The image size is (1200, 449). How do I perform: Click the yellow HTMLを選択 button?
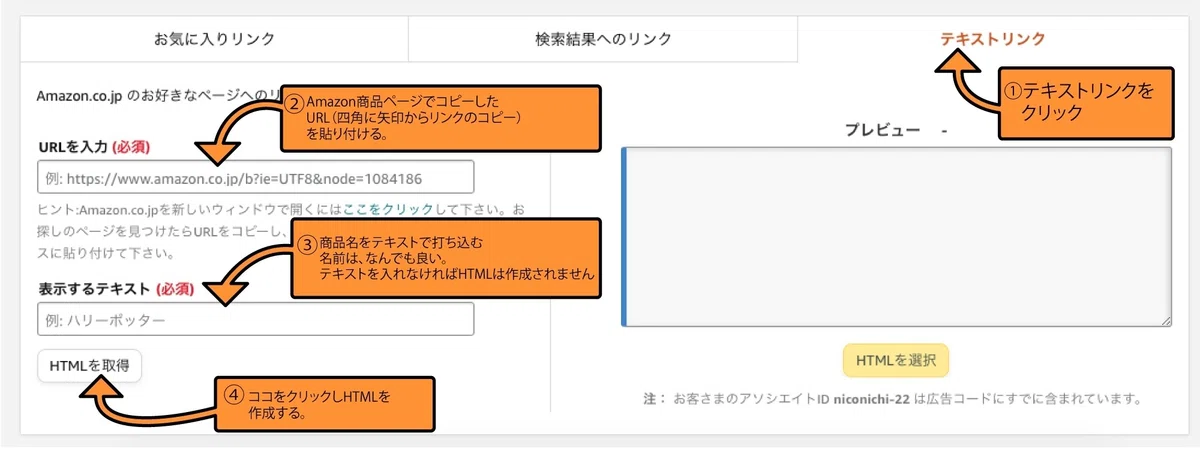click(896, 360)
